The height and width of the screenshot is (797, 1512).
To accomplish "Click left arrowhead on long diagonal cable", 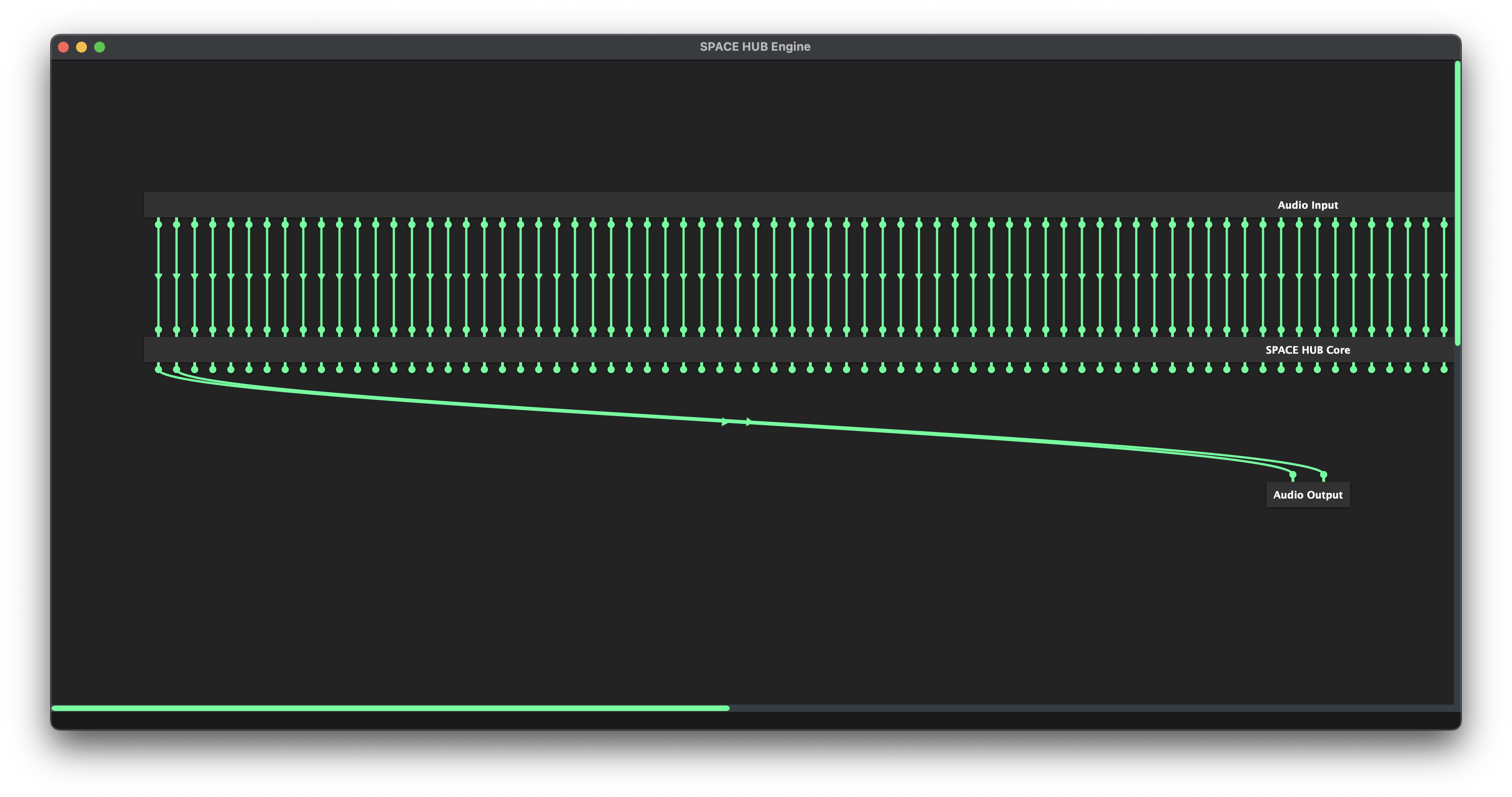I will (726, 421).
